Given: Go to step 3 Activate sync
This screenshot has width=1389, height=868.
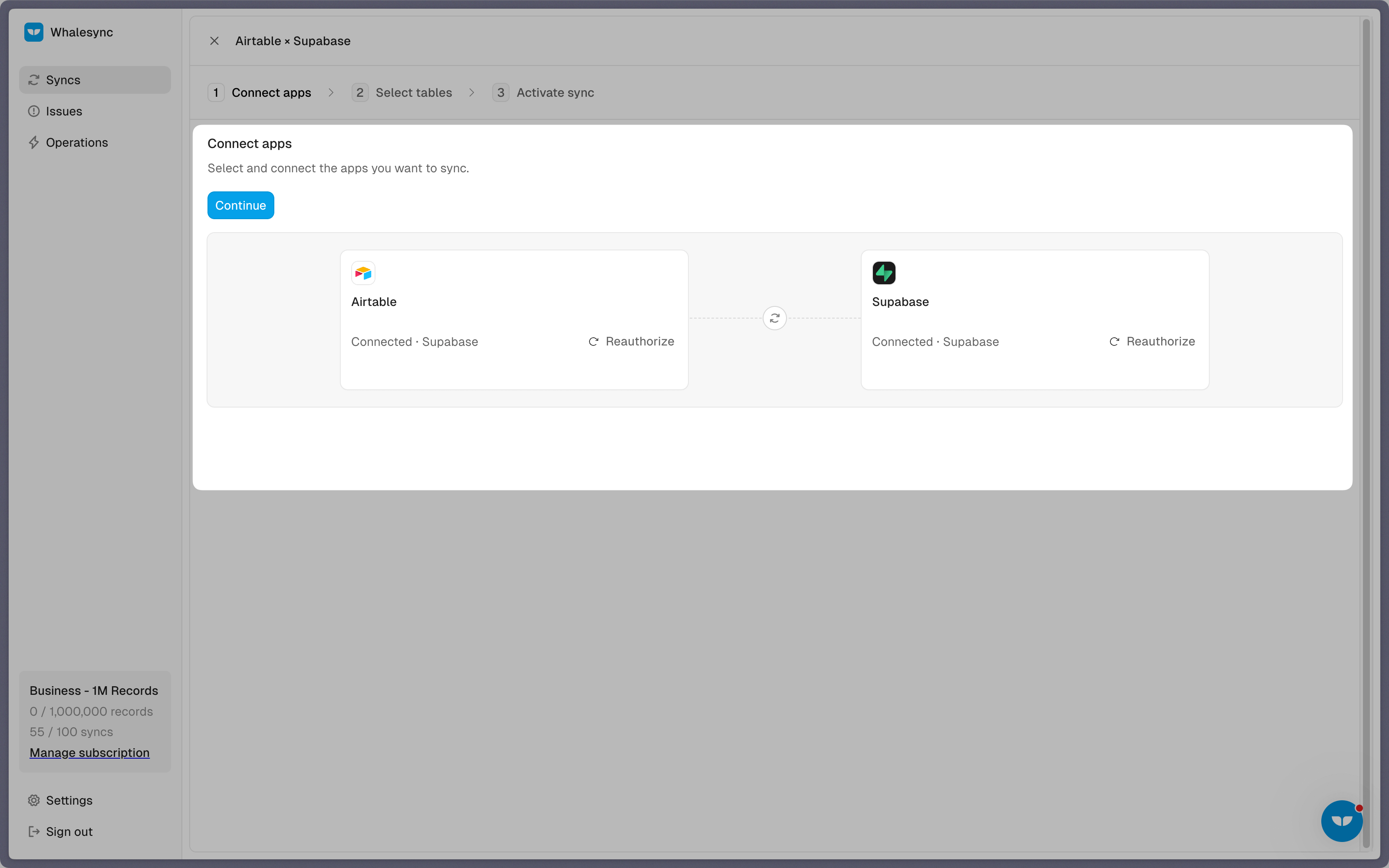Looking at the screenshot, I should (543, 92).
